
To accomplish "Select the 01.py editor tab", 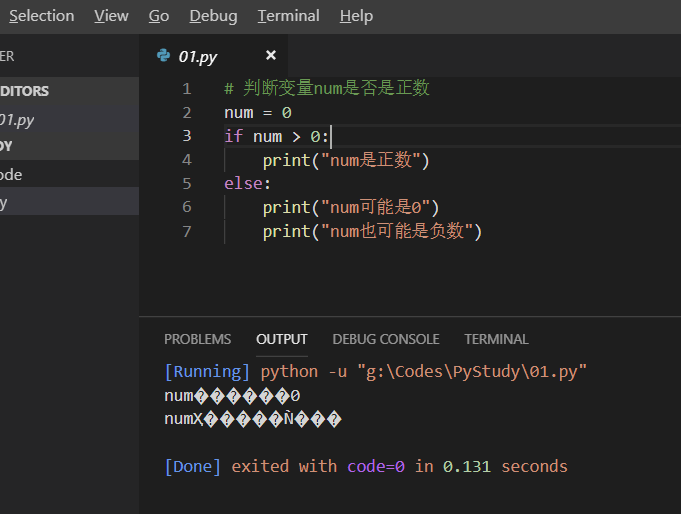I will coord(213,56).
